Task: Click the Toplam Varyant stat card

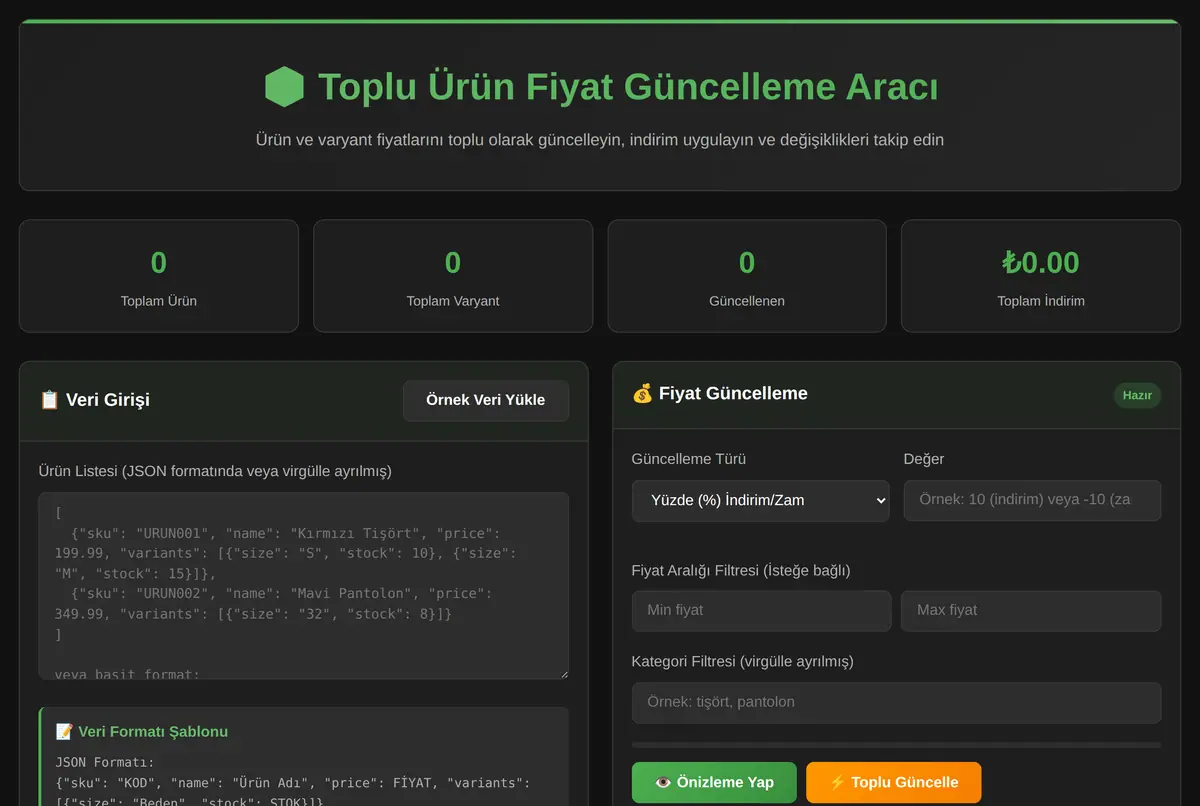Action: tap(453, 276)
